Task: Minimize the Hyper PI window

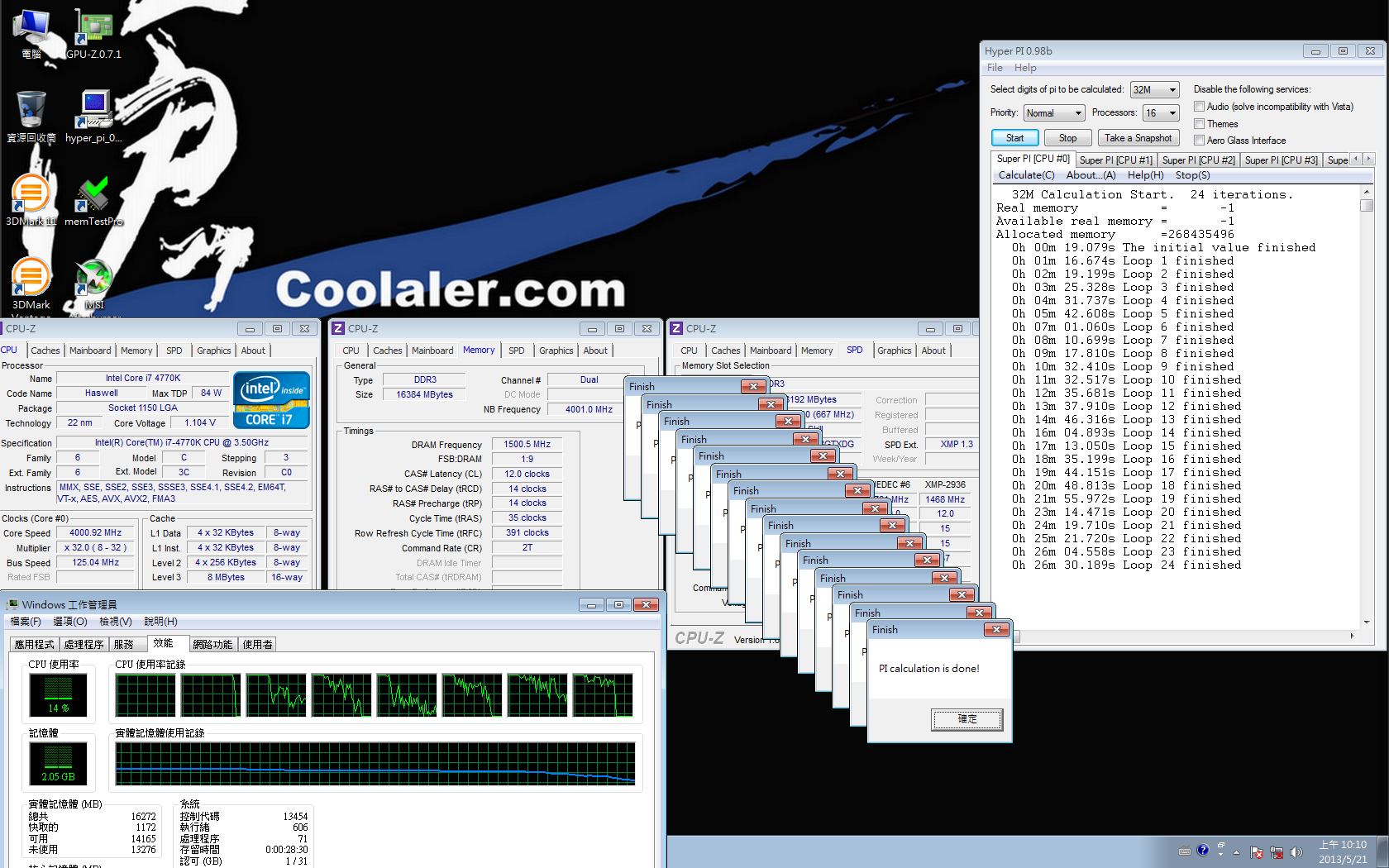Action: click(1315, 50)
